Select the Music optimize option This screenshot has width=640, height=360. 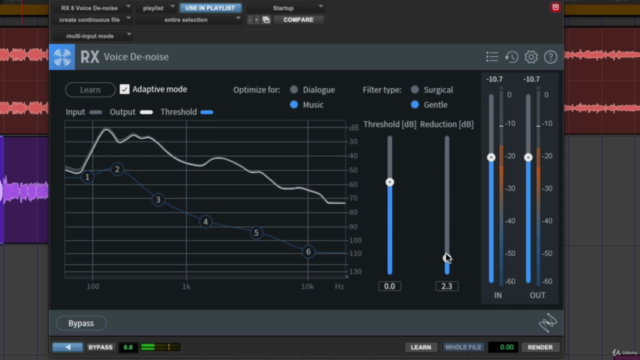pyautogui.click(x=294, y=104)
